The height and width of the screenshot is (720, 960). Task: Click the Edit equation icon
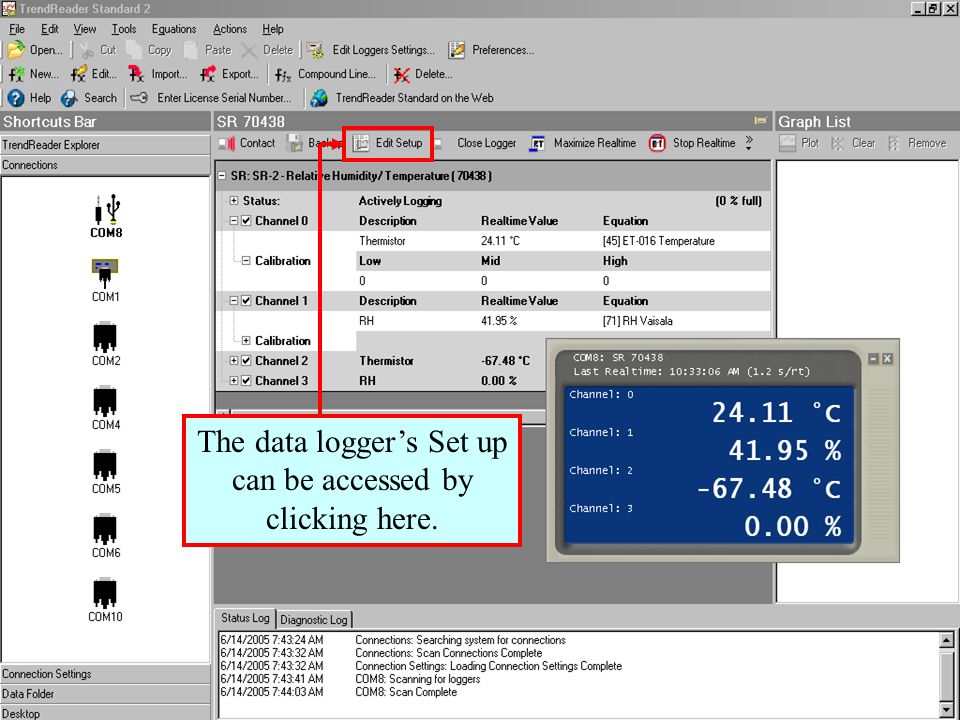tap(78, 74)
